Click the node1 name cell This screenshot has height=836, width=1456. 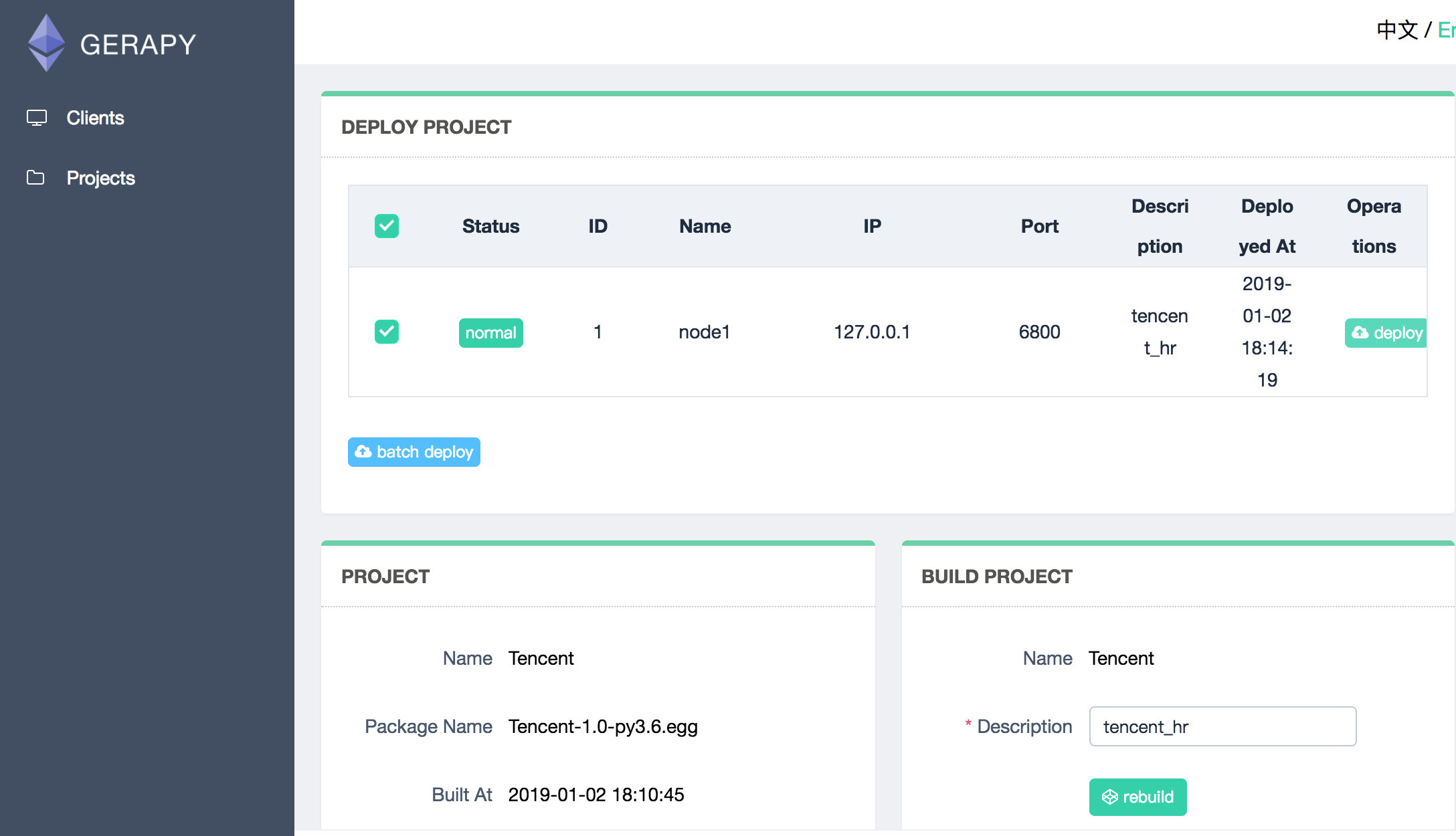pos(704,332)
